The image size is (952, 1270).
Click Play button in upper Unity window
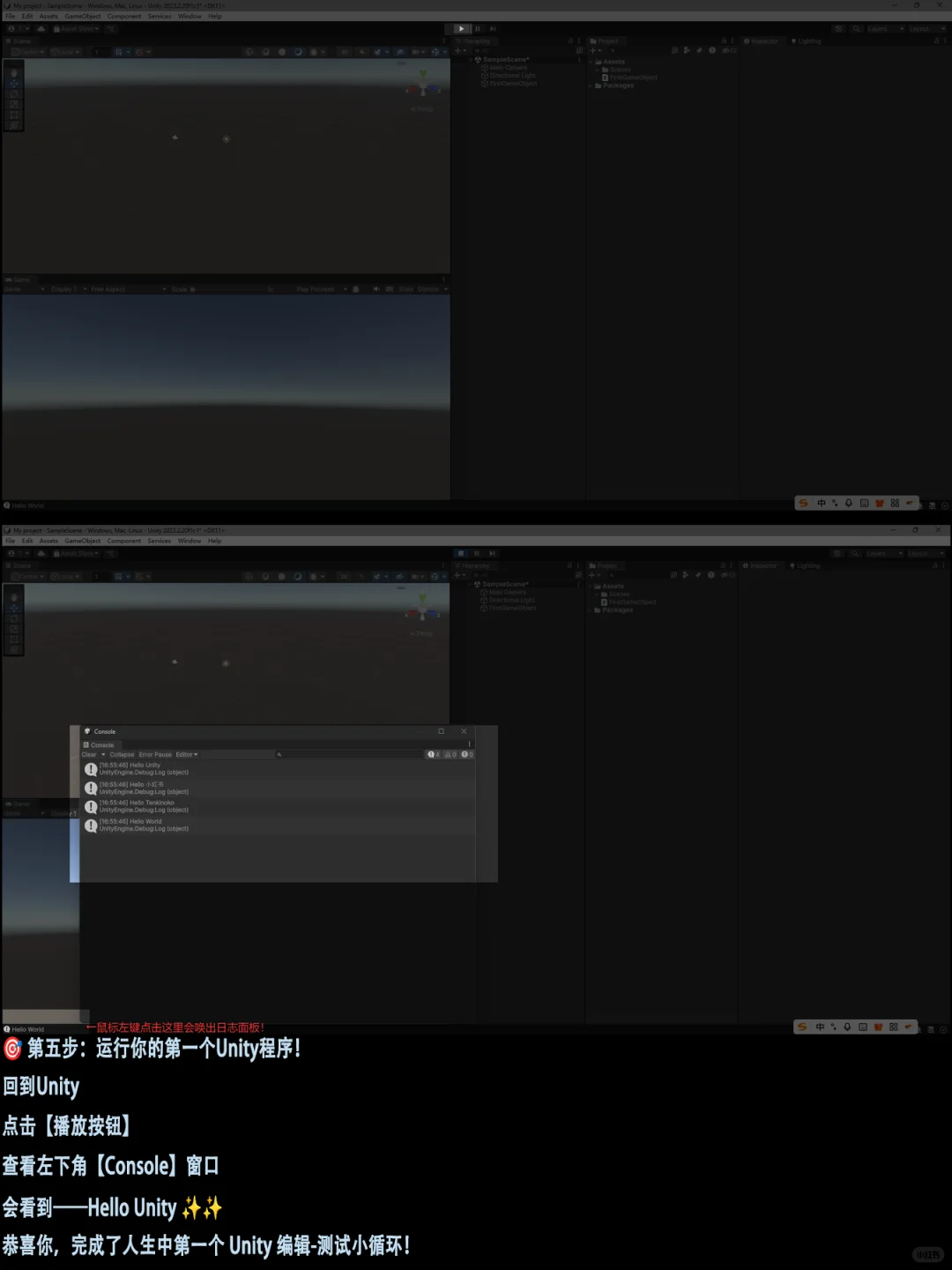point(461,29)
